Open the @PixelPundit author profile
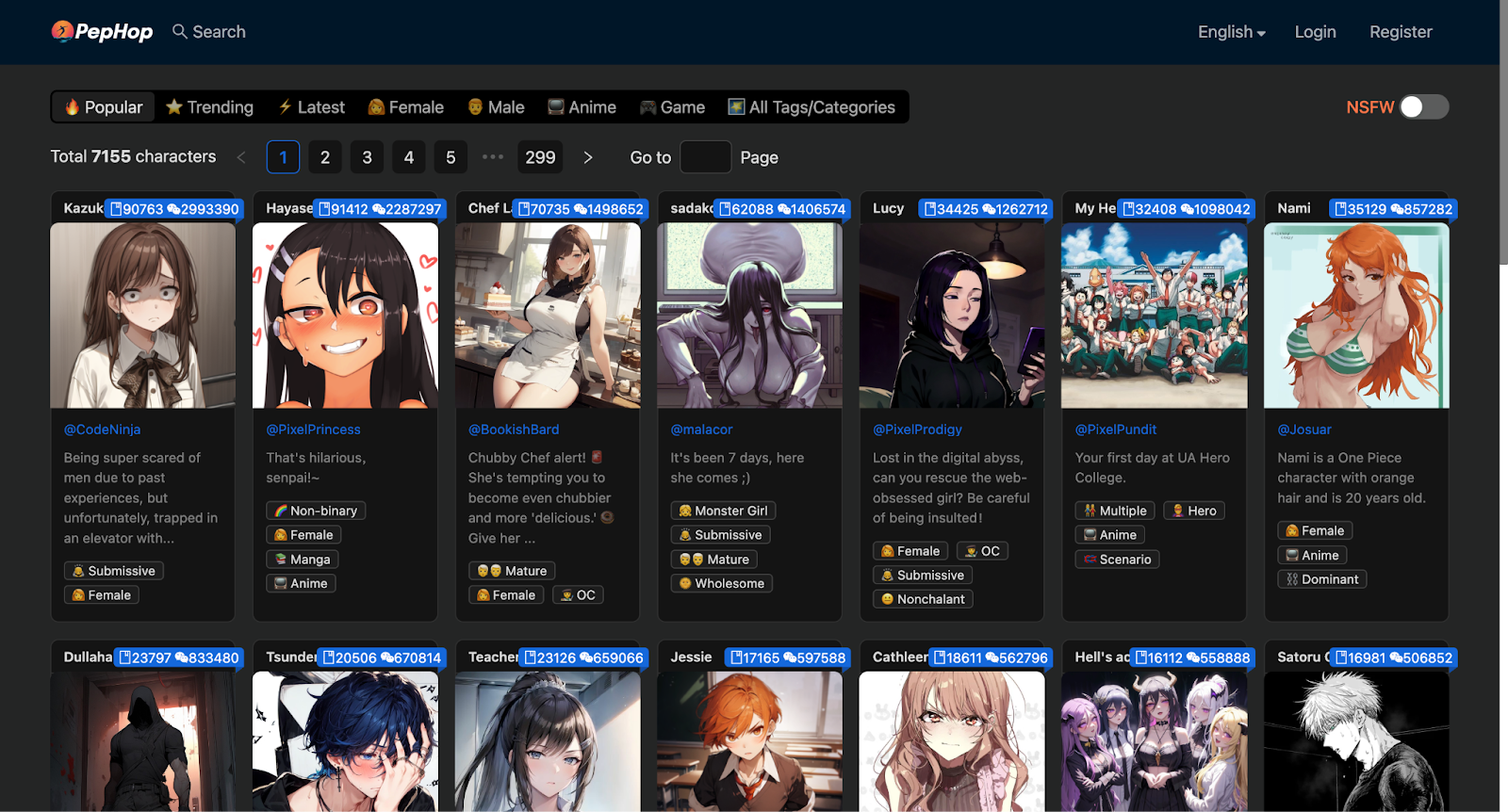 (1115, 430)
